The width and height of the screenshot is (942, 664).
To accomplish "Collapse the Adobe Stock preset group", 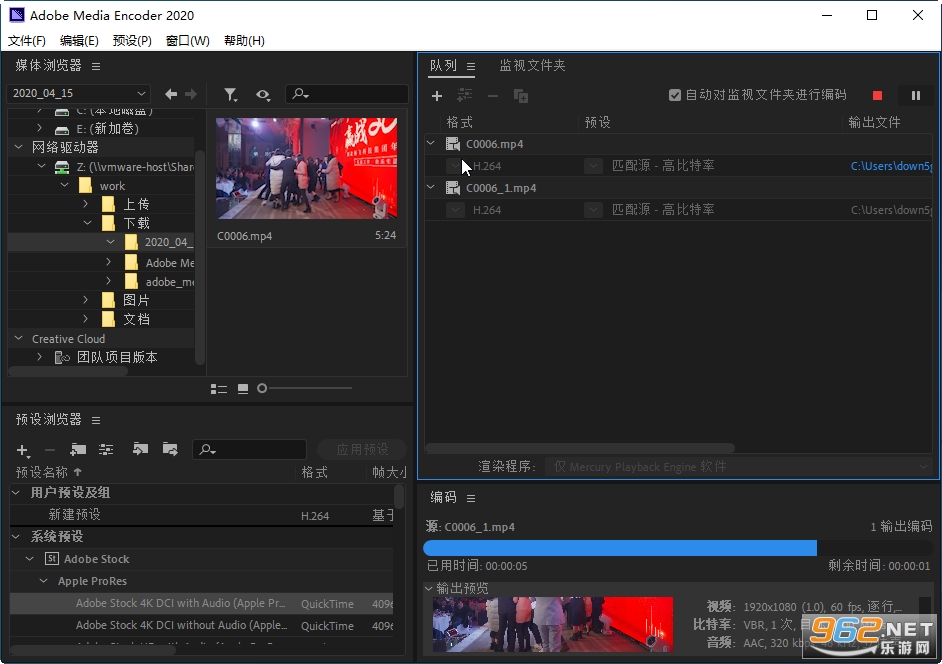I will tap(29, 559).
